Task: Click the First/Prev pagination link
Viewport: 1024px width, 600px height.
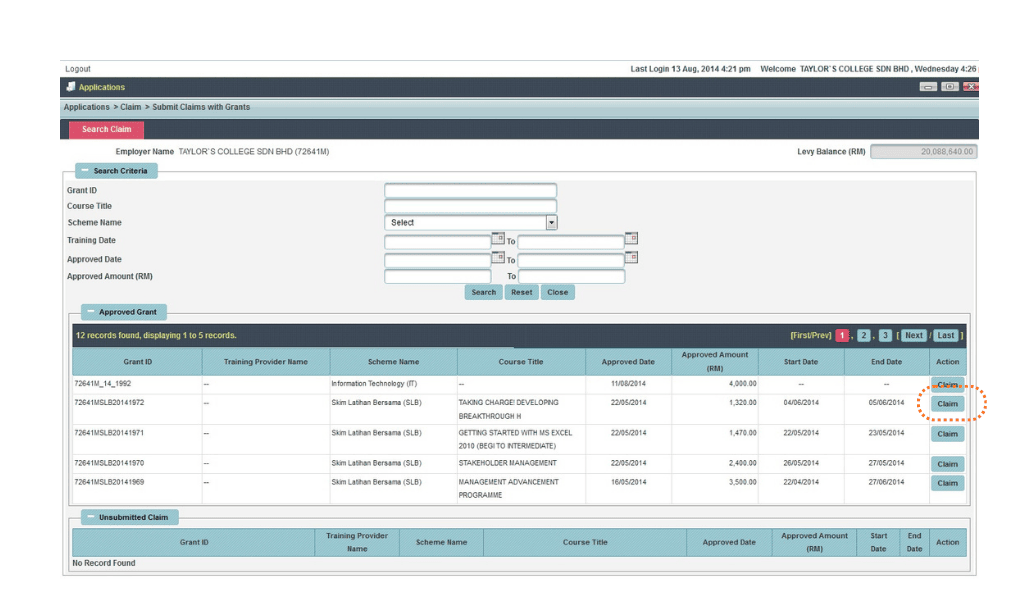Action: tap(810, 336)
